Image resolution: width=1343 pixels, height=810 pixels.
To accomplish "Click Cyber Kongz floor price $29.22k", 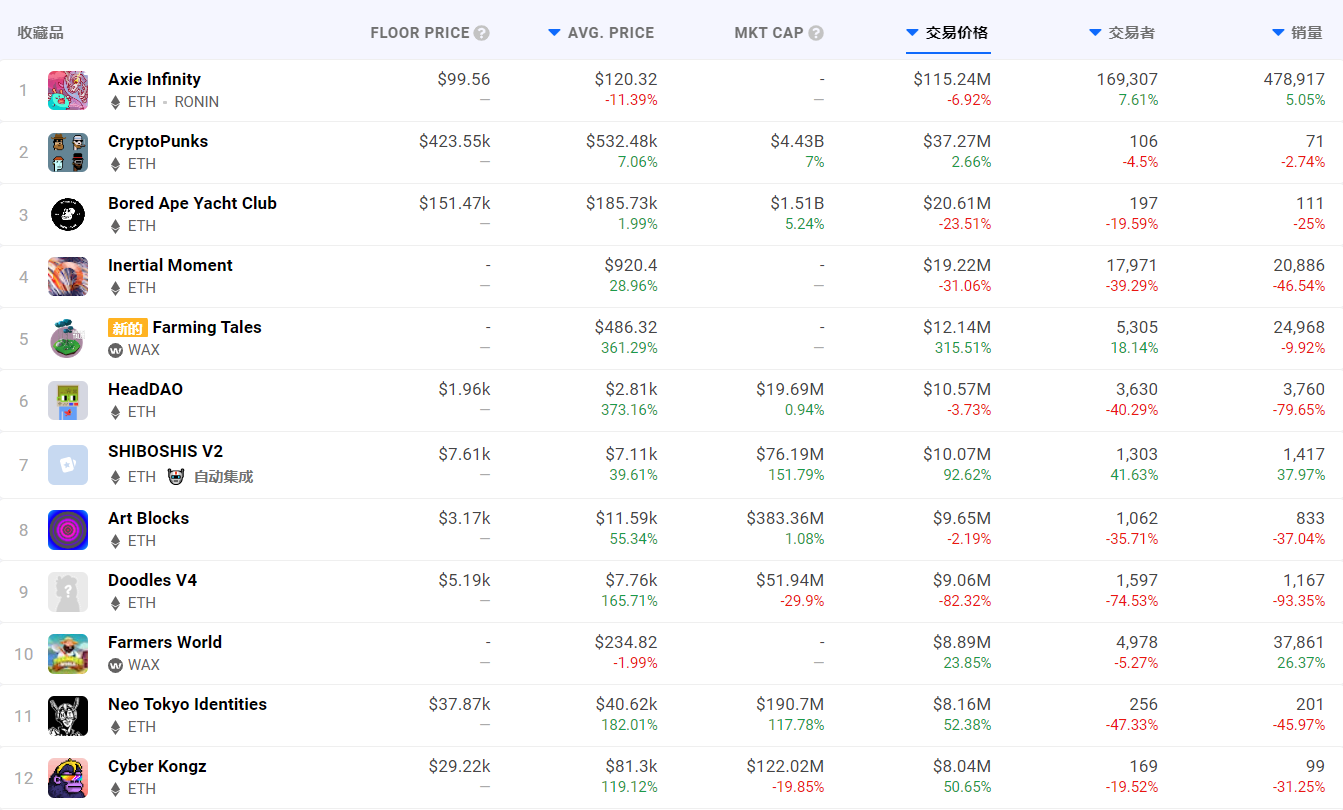I will click(x=460, y=766).
